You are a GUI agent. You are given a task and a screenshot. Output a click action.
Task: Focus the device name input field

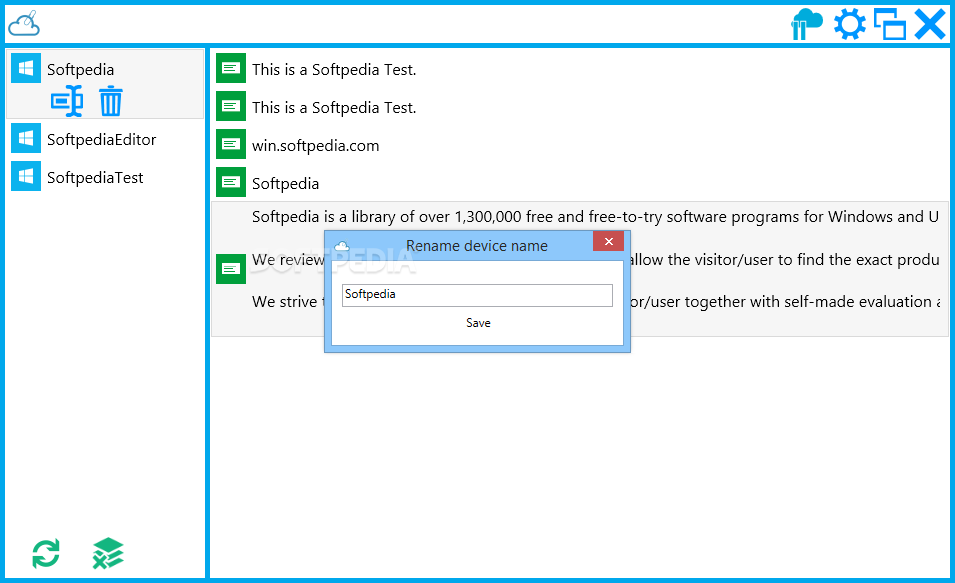[x=477, y=295]
